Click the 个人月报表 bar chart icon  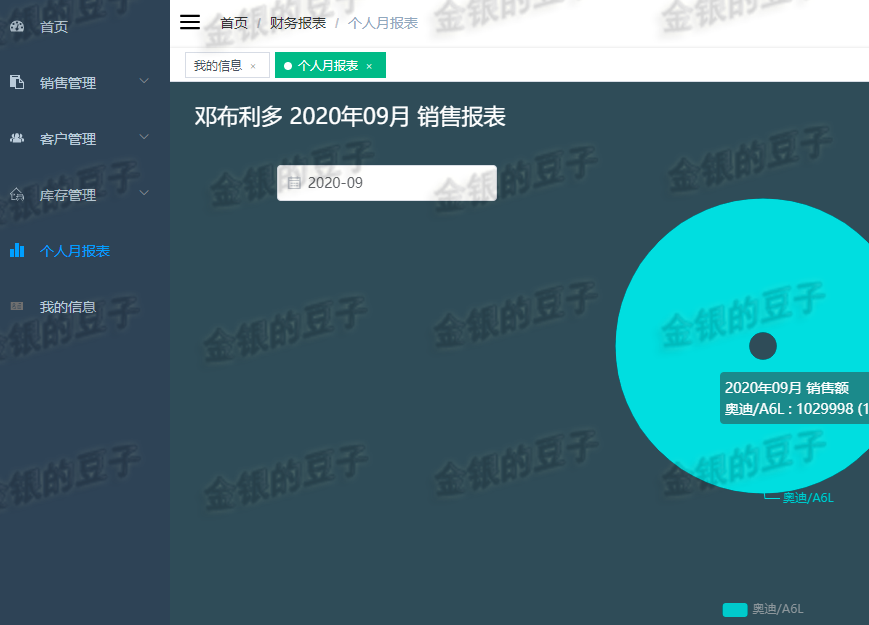pyautogui.click(x=17, y=250)
